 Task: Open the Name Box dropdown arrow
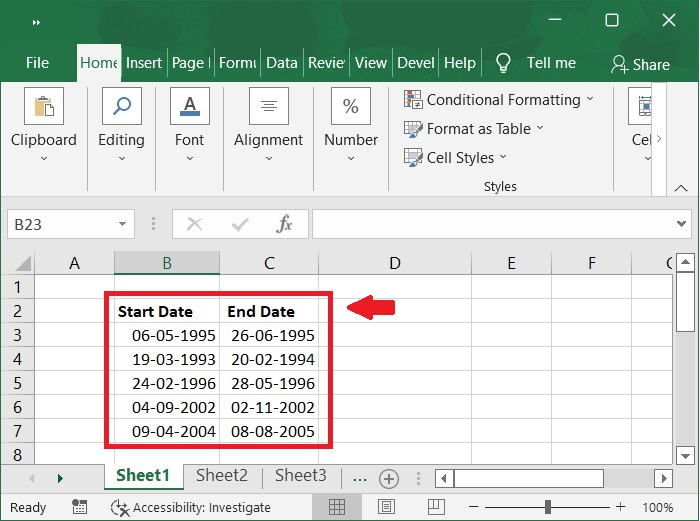pos(123,224)
